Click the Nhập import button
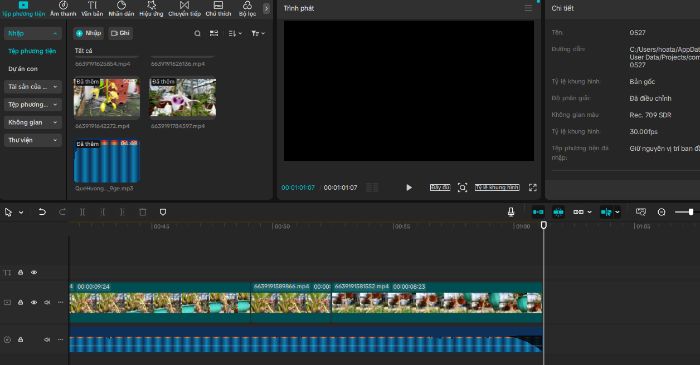Viewport: 700px width, 365px height. click(88, 33)
